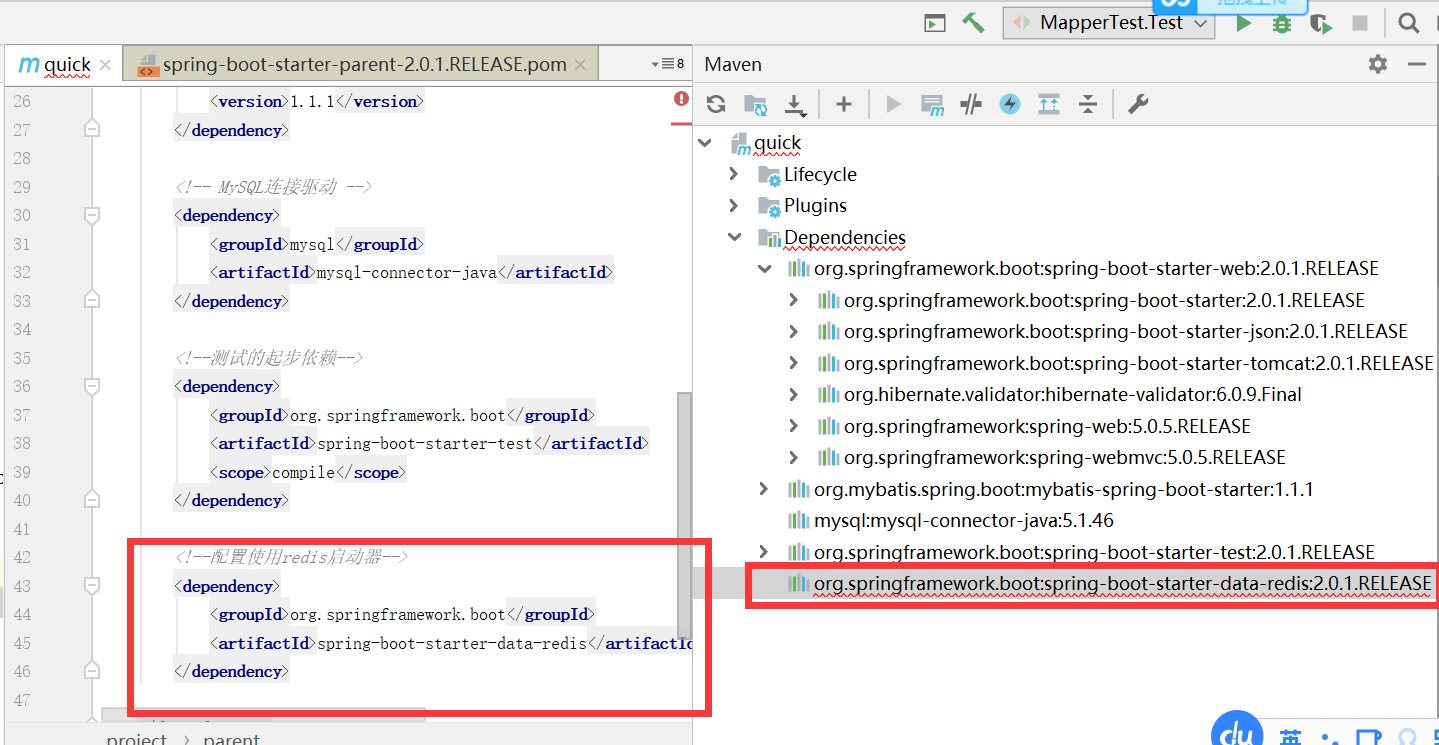The image size is (1439, 745).
Task: Execute Maven goal icon
Action: pyautogui.click(x=933, y=104)
